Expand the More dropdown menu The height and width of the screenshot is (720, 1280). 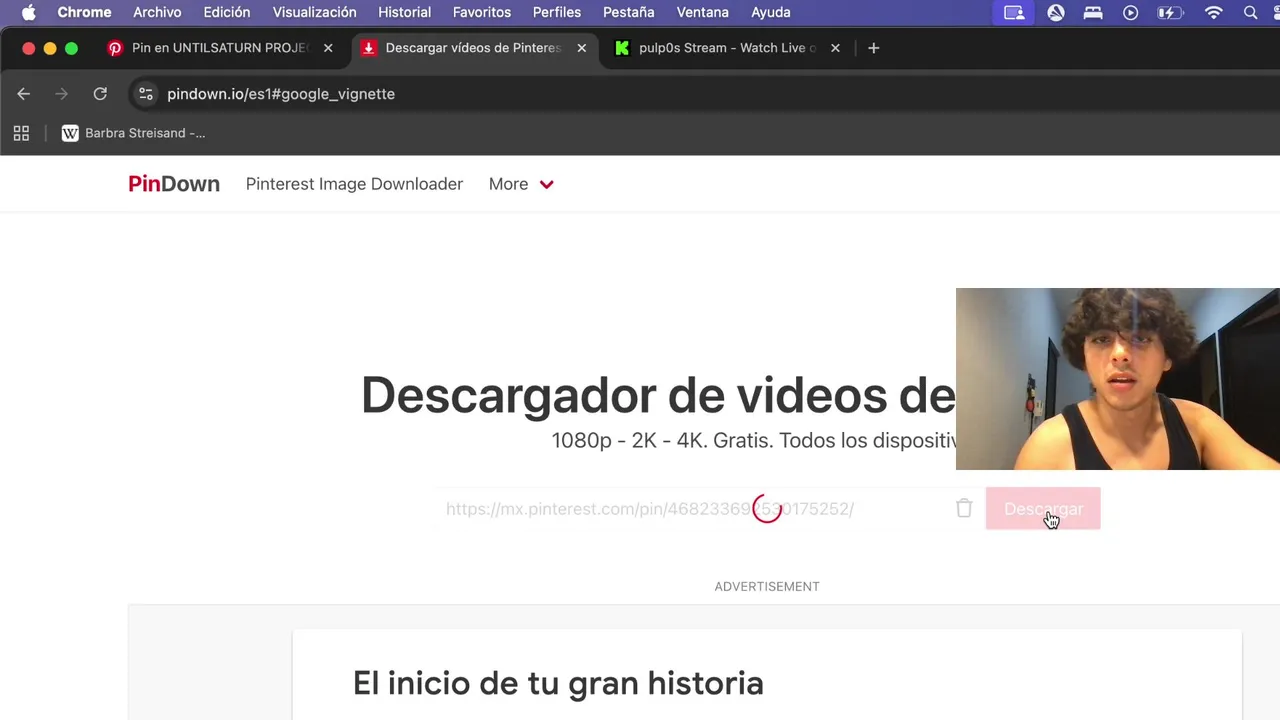[x=521, y=184]
